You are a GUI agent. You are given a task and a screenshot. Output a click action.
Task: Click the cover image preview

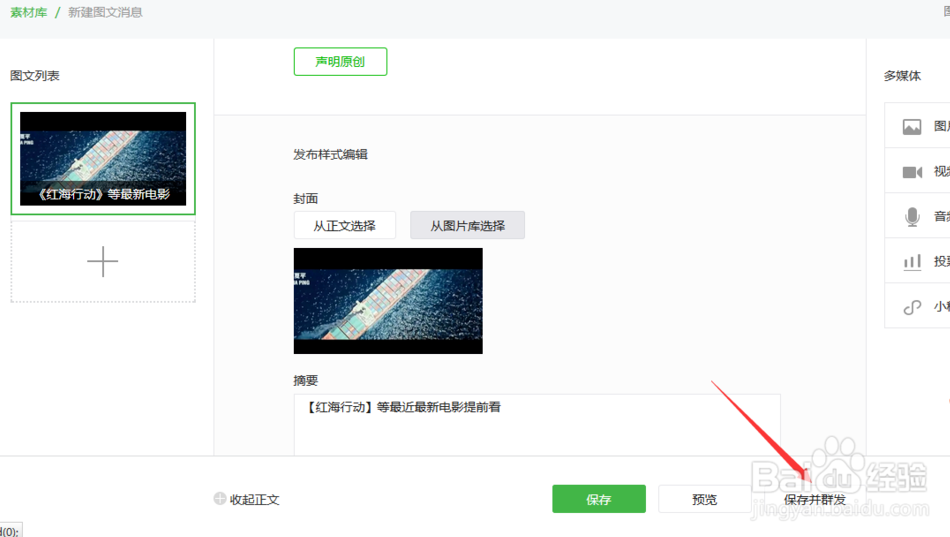pos(388,301)
